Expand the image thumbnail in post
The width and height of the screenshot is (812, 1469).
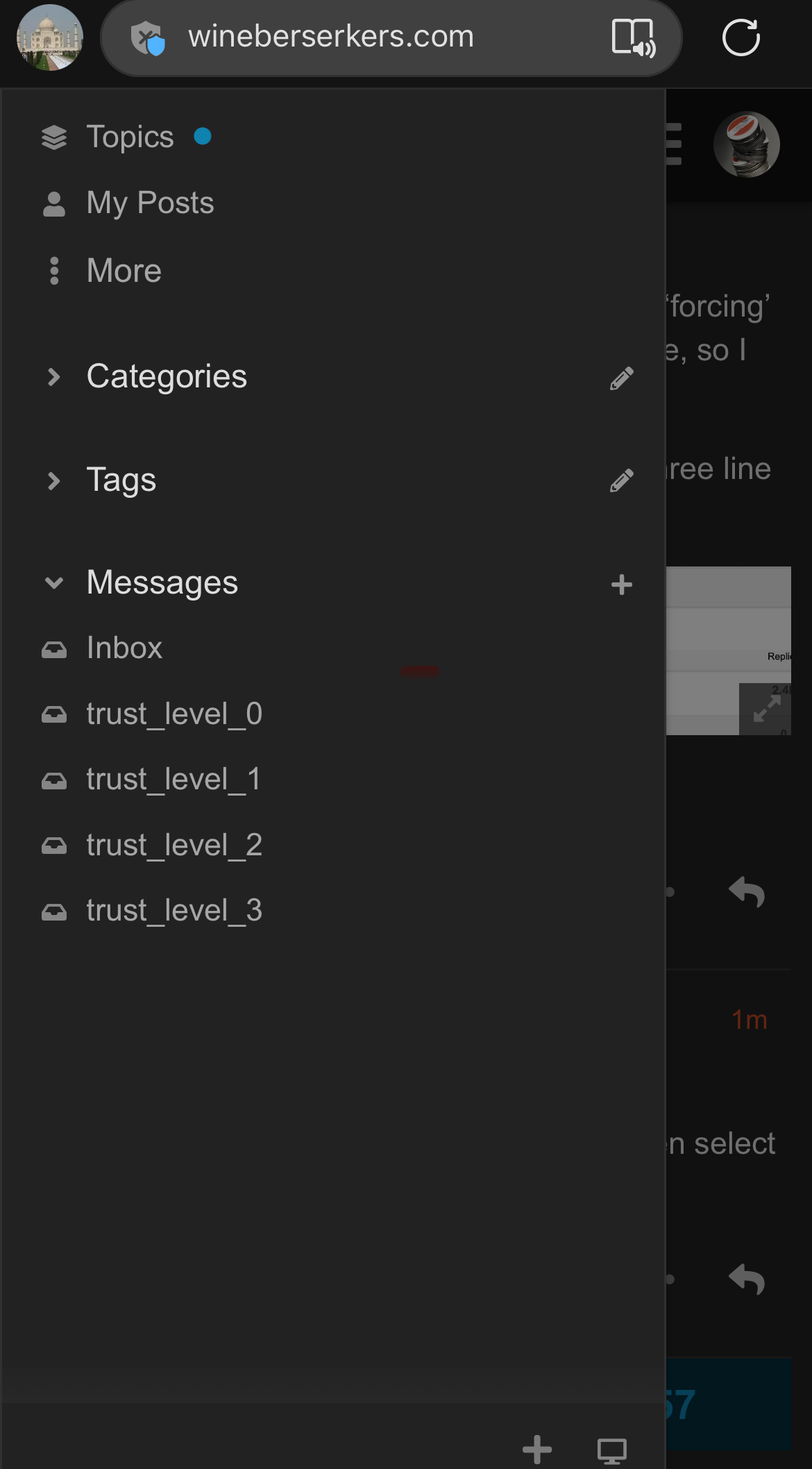765,709
